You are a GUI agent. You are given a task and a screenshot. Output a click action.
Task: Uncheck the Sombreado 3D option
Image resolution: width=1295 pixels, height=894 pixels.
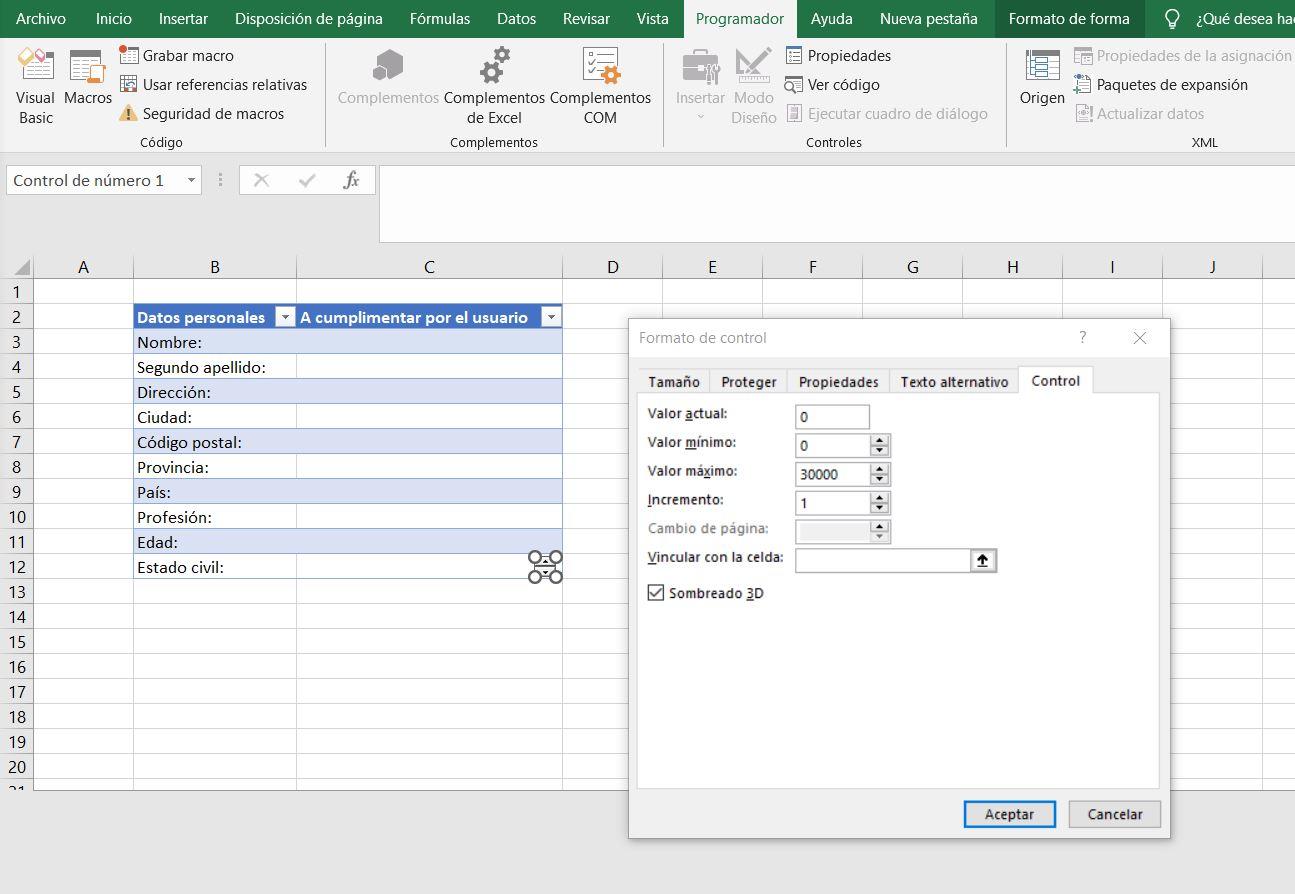pos(656,592)
